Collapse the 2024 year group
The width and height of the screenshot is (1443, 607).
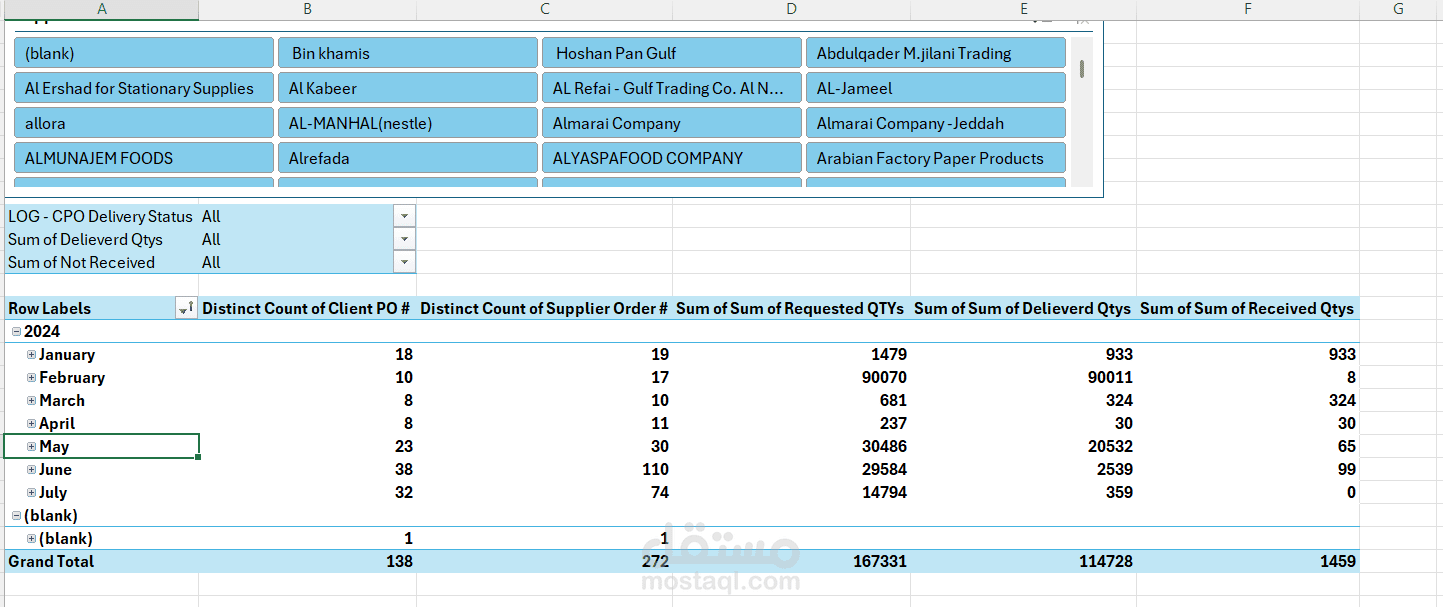pos(16,332)
